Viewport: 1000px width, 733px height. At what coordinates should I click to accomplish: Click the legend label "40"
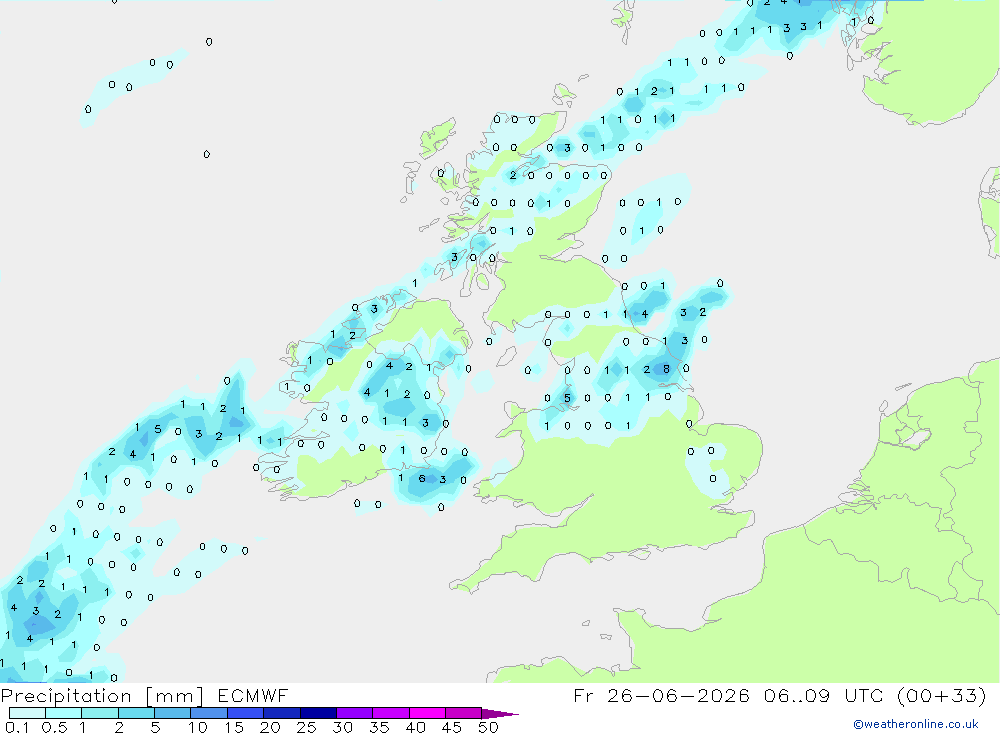[x=415, y=727]
